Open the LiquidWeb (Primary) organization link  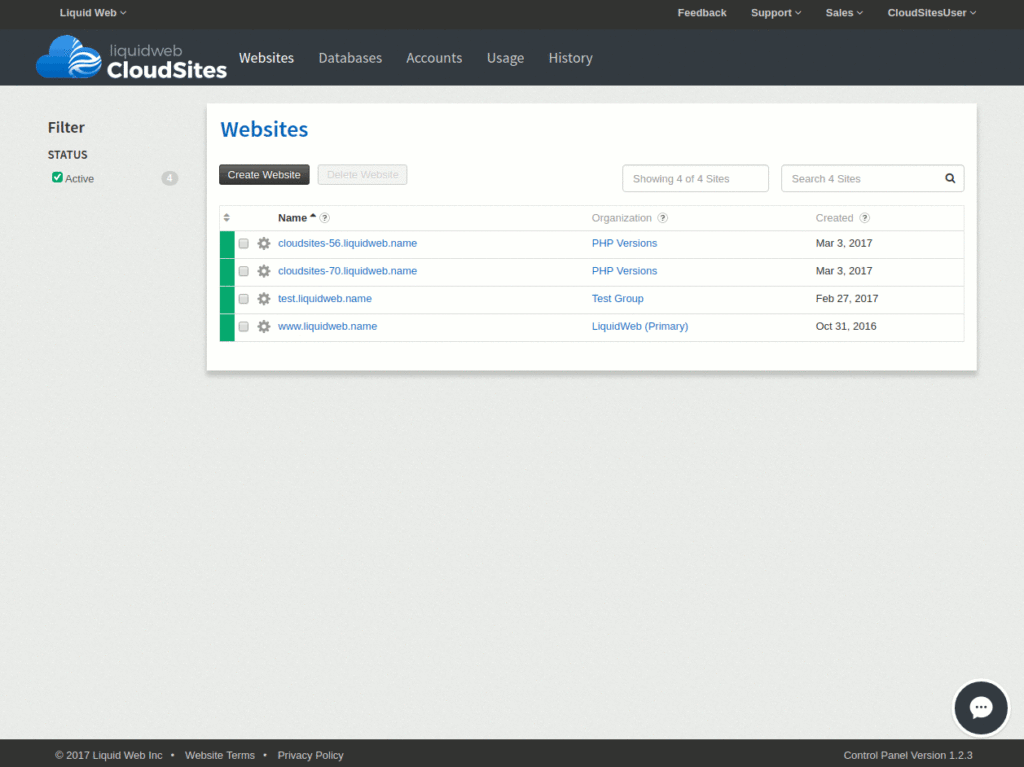(x=640, y=327)
